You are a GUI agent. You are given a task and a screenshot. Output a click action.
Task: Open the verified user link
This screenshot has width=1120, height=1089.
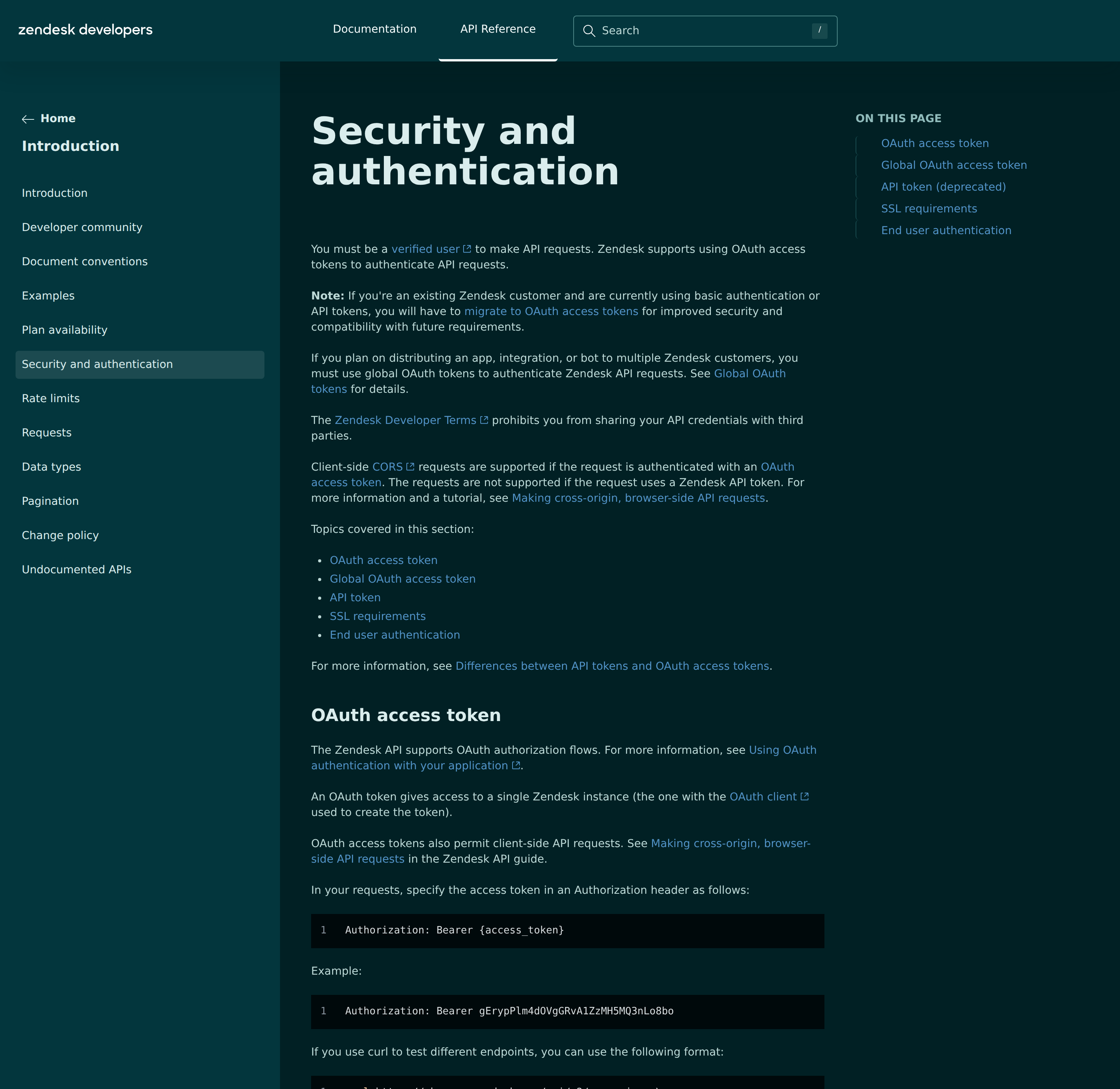[425, 249]
